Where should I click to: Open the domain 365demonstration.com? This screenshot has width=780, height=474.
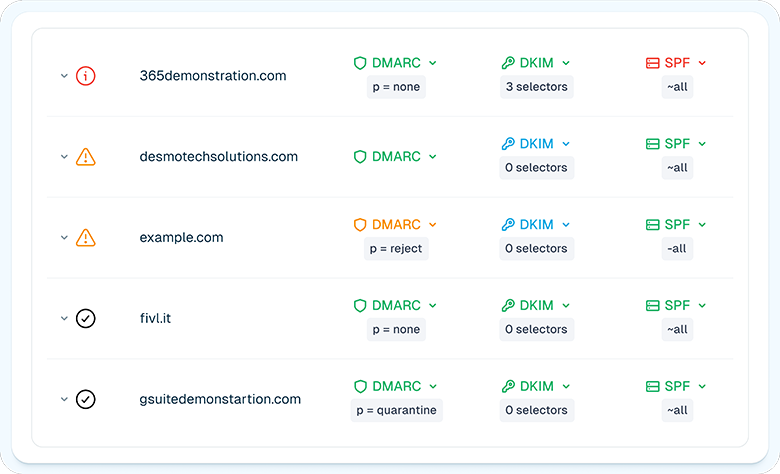[213, 76]
